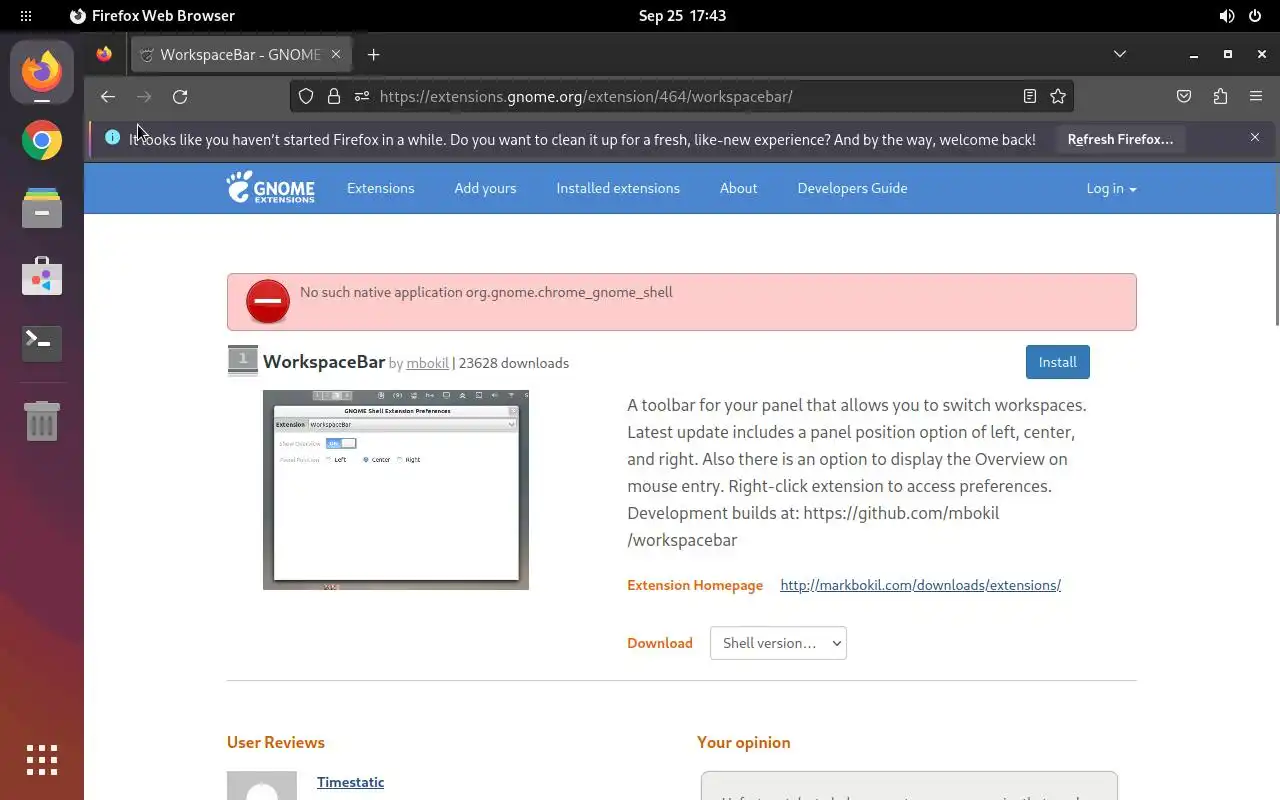
Task: Open the tracking protection shield icon
Action: pos(306,97)
